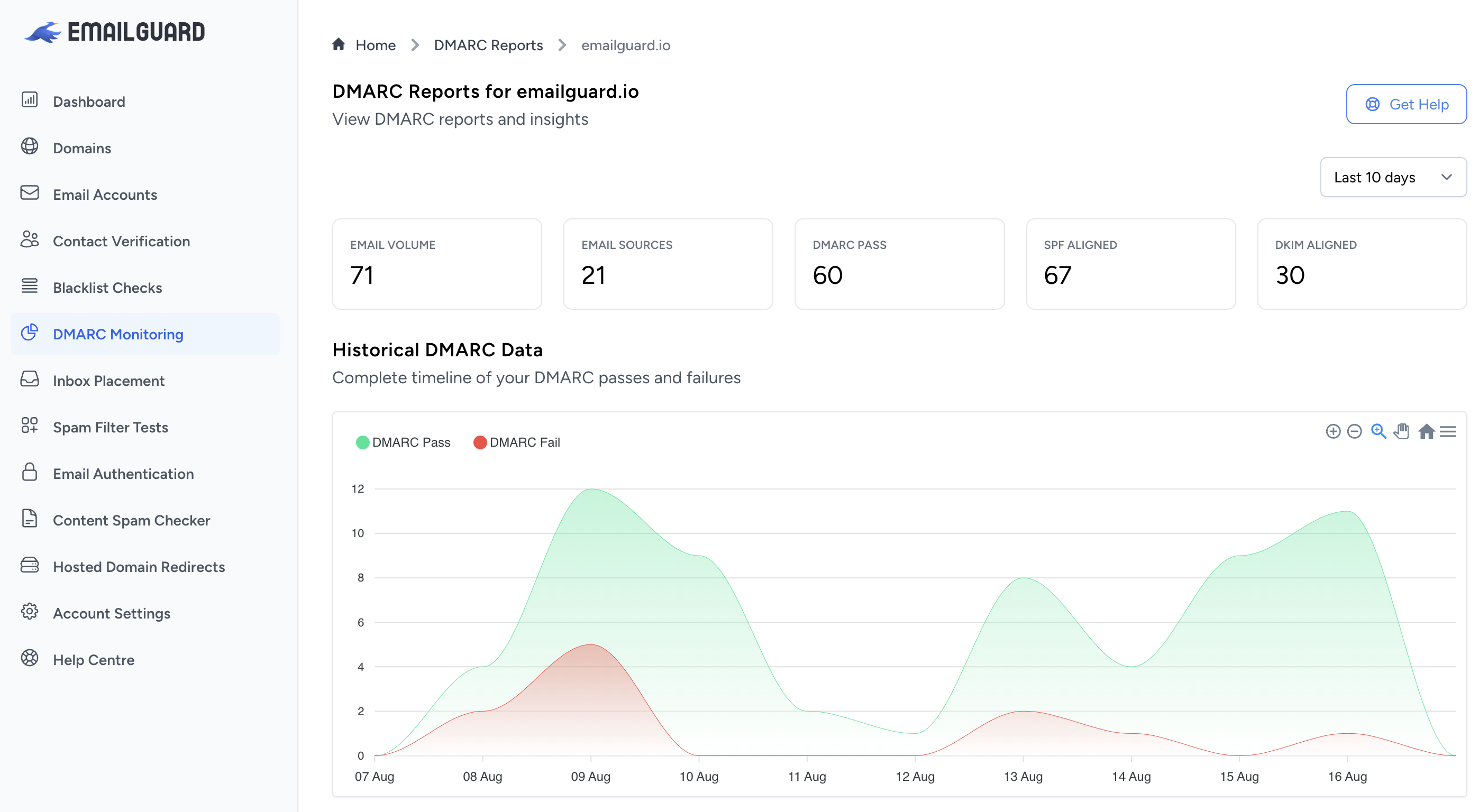Click the green DMARC Pass legend dot
This screenshot has height=812, width=1479.
(x=362, y=442)
